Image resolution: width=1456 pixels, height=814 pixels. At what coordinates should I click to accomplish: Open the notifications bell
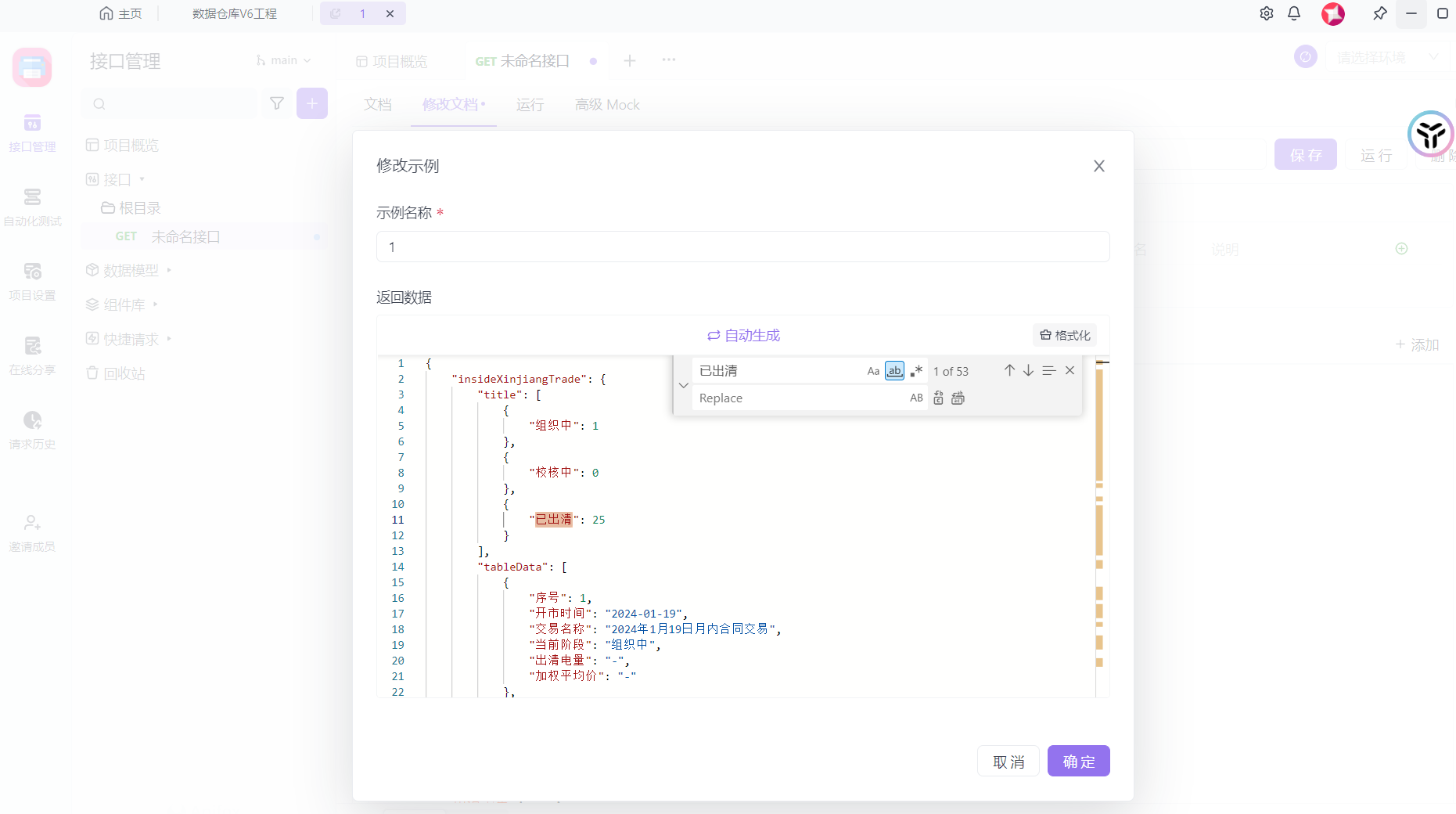click(x=1294, y=13)
